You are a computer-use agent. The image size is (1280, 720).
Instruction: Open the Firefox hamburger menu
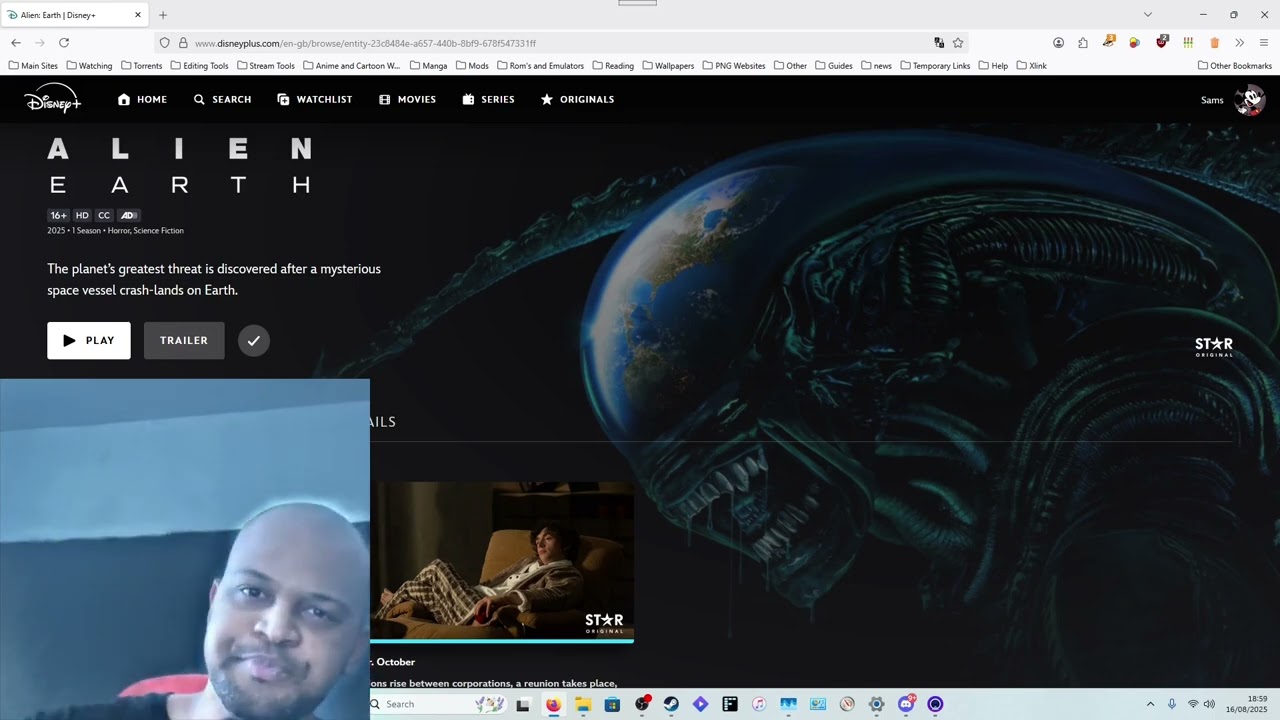tap(1264, 43)
